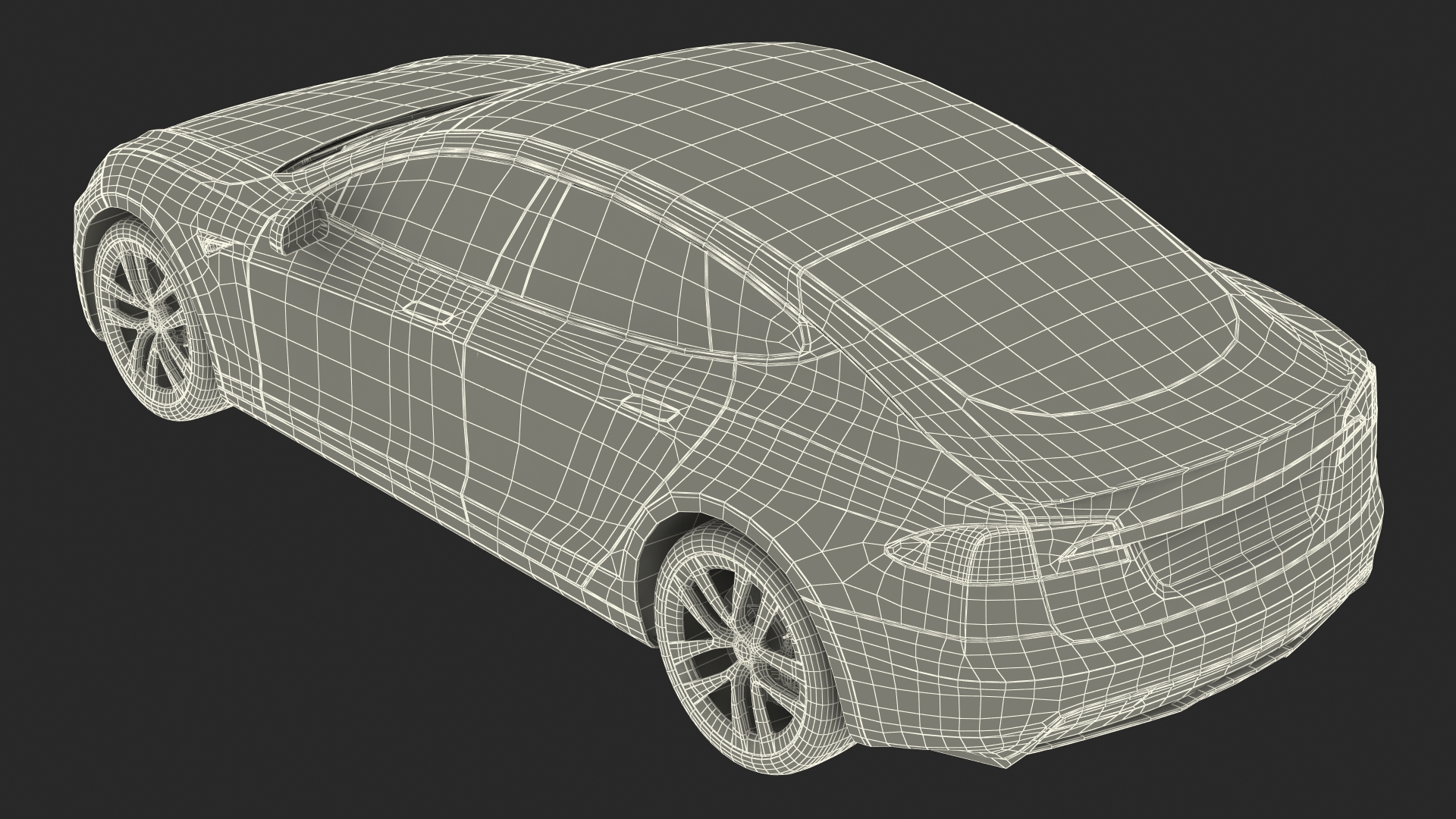This screenshot has height=819, width=1456.
Task: Select the rear door handle
Action: click(x=650, y=406)
